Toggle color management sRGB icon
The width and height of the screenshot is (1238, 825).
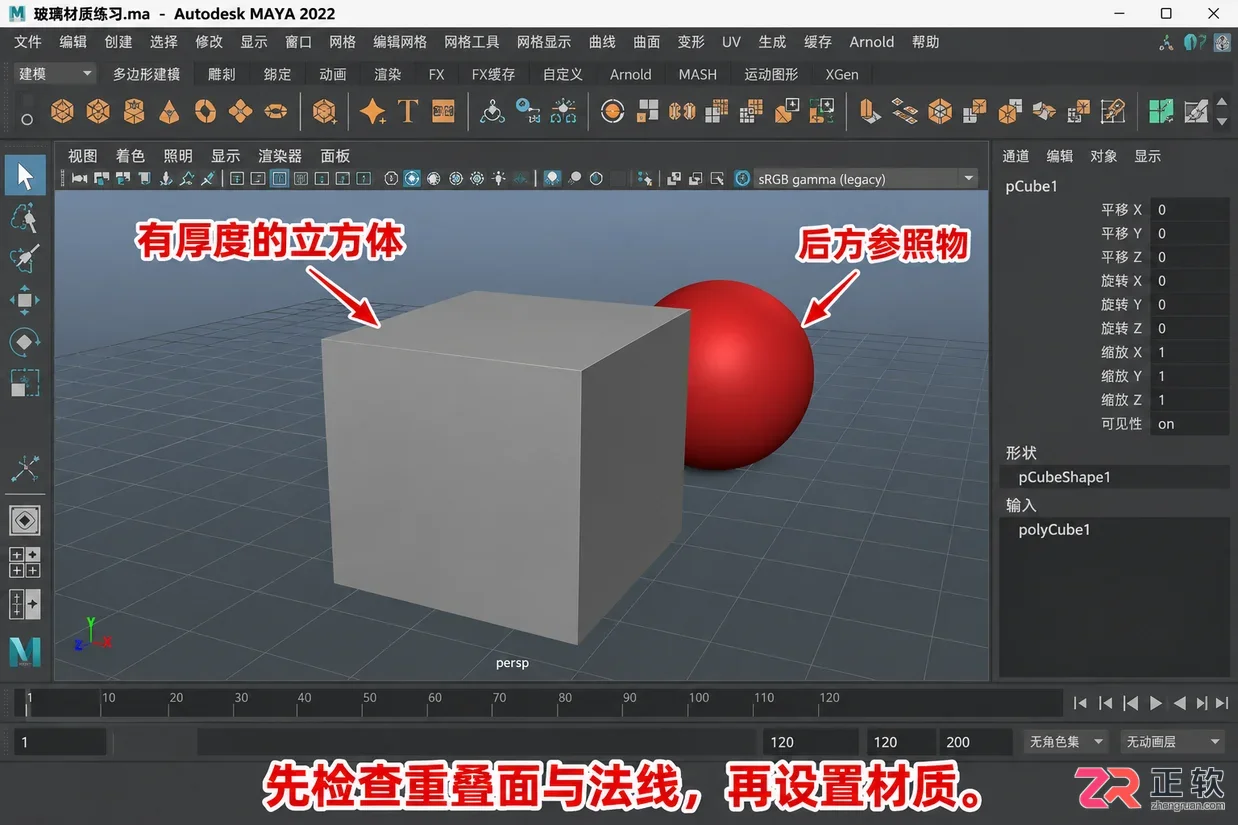point(742,179)
